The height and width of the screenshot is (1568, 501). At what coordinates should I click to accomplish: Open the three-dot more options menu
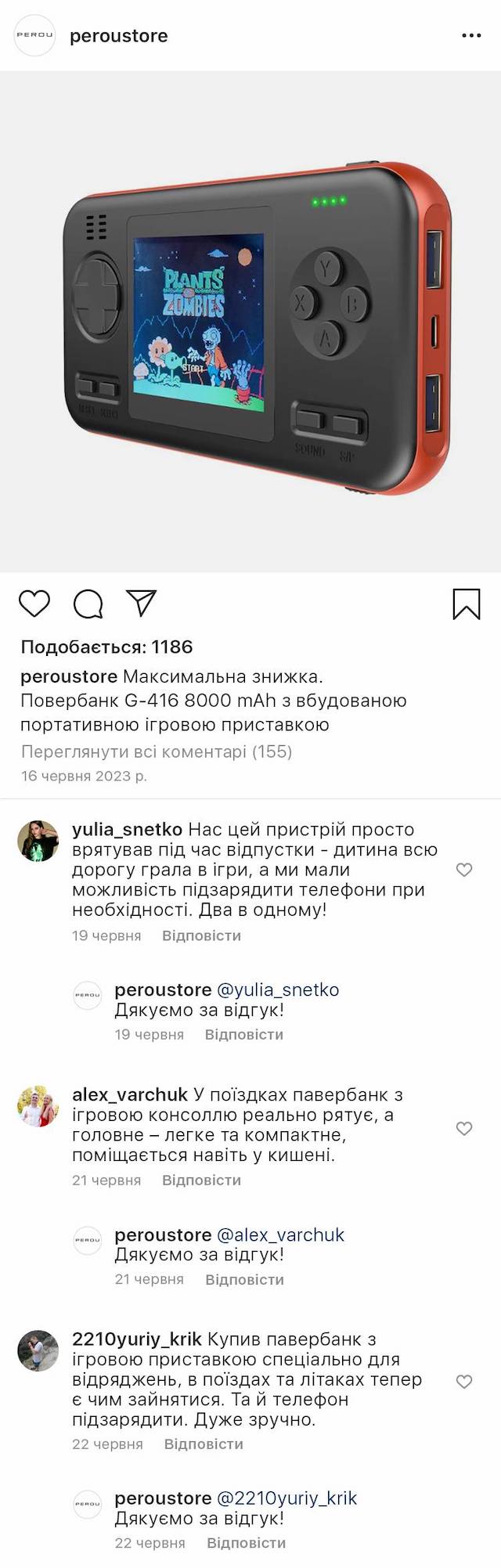(471, 36)
